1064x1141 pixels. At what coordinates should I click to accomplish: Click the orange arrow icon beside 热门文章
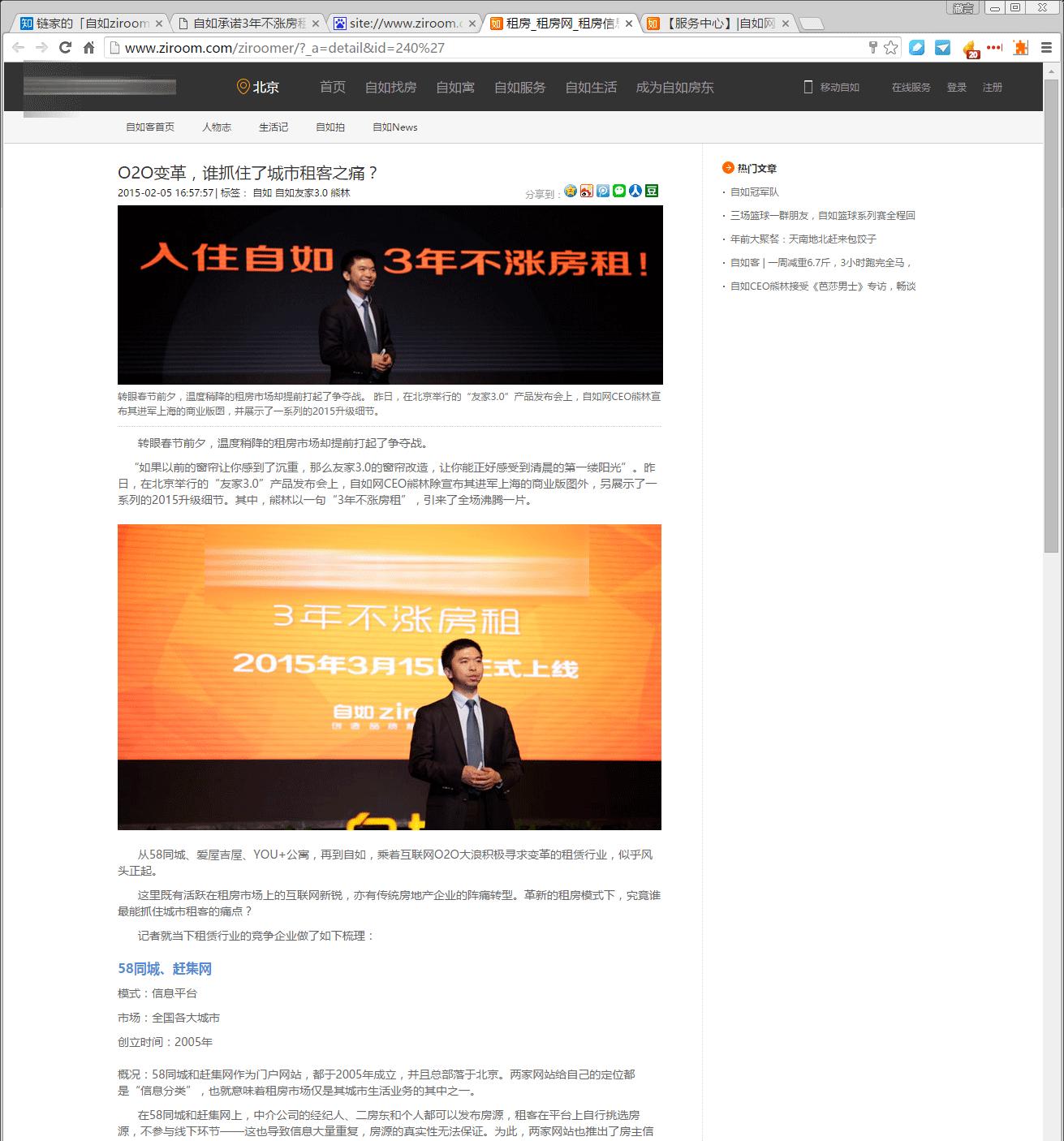[x=727, y=168]
